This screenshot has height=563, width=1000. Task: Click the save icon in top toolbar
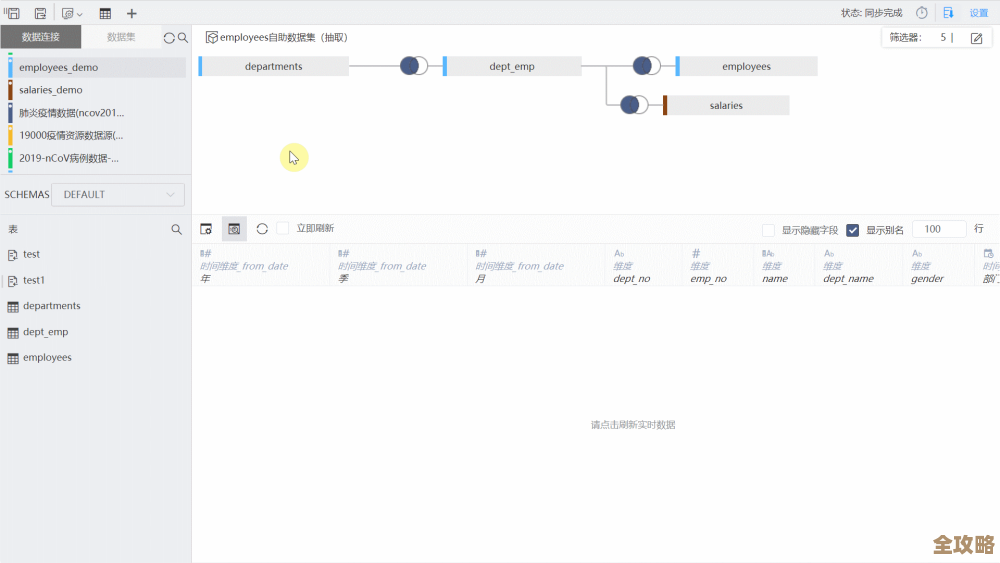[x=12, y=13]
